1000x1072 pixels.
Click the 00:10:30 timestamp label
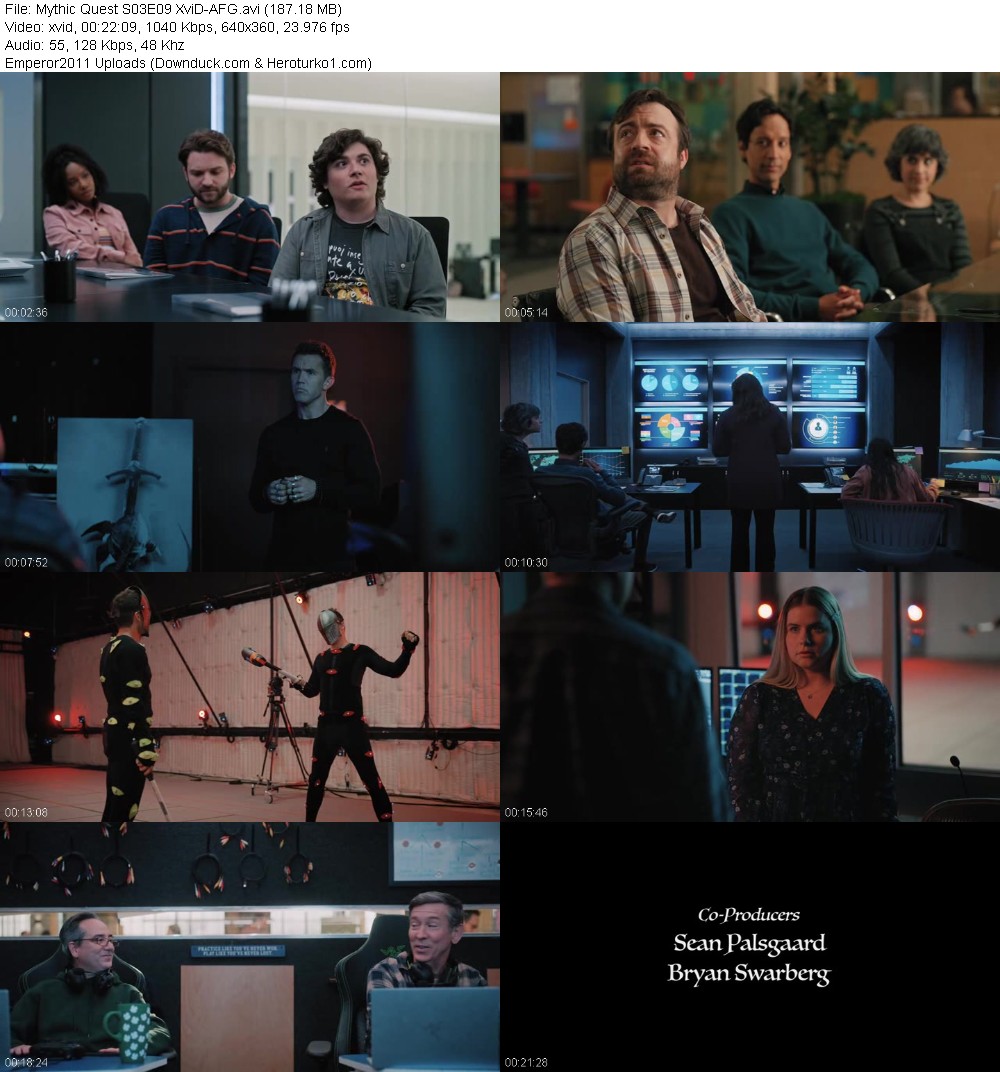[x=526, y=562]
